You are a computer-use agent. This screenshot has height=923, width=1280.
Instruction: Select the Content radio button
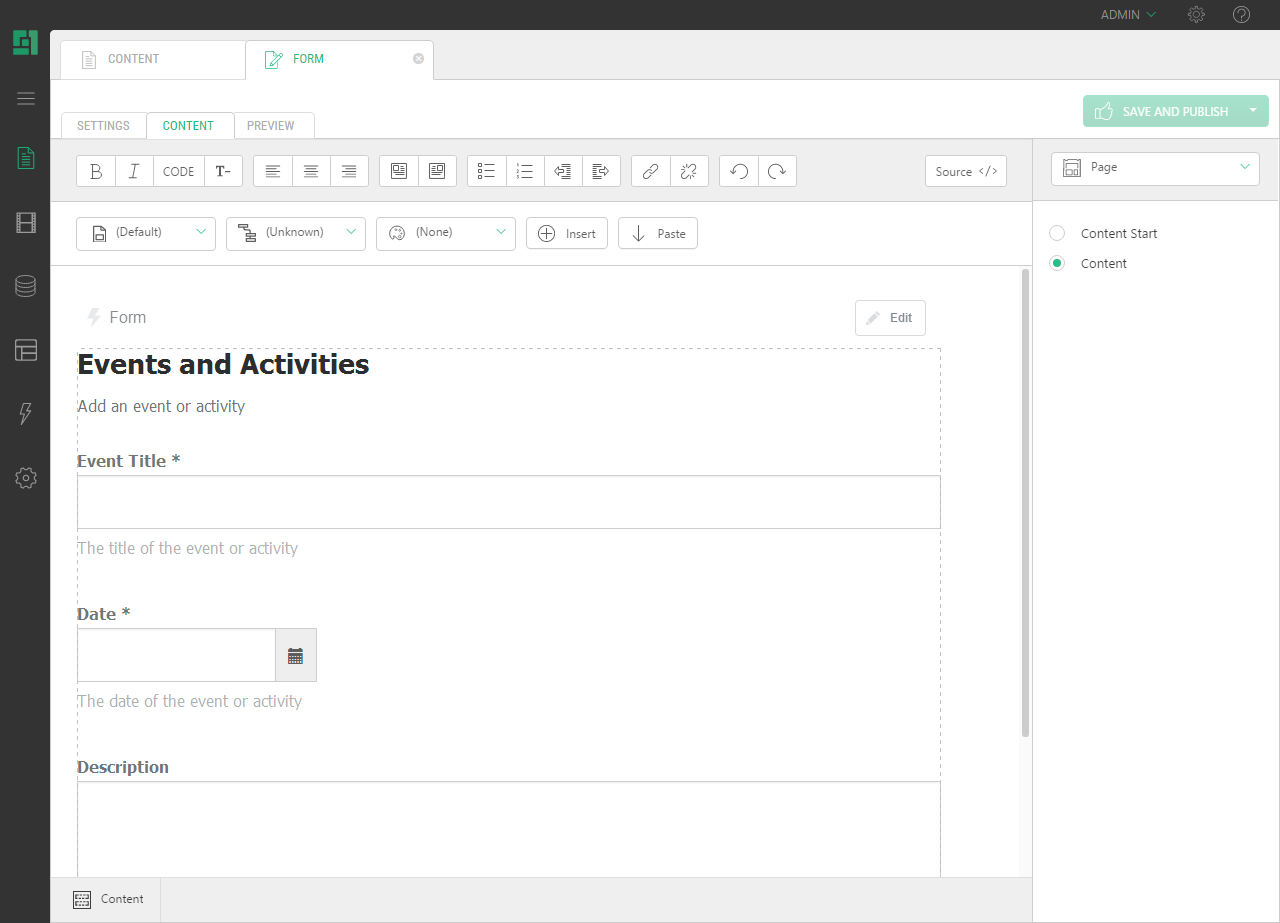tap(1057, 263)
